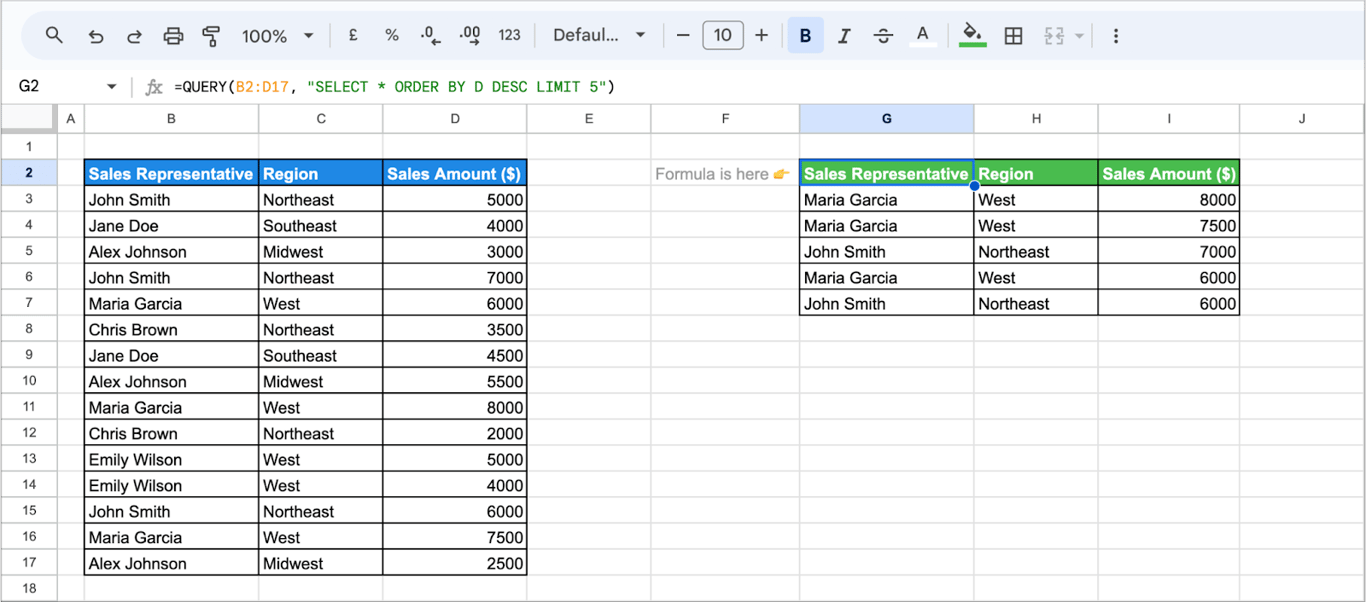Click the cell containing 5500 in column D

point(455,381)
